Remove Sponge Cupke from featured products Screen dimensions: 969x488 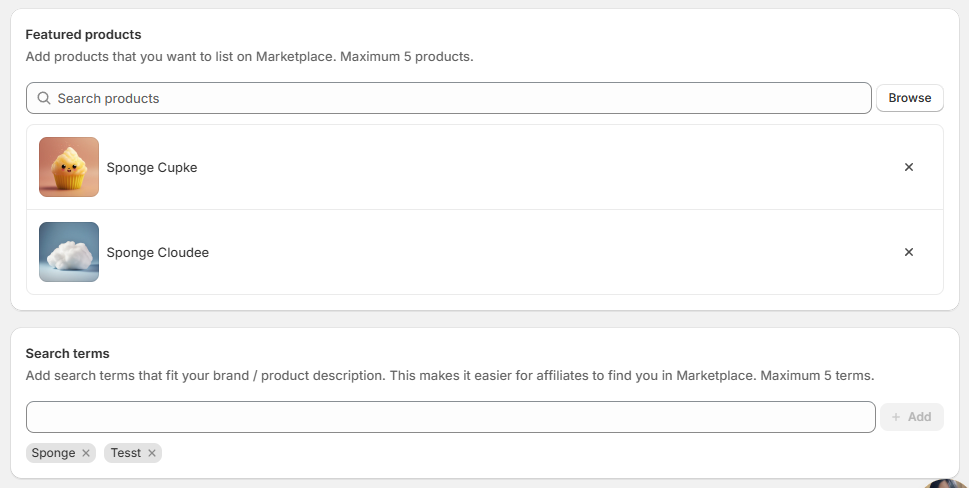908,168
